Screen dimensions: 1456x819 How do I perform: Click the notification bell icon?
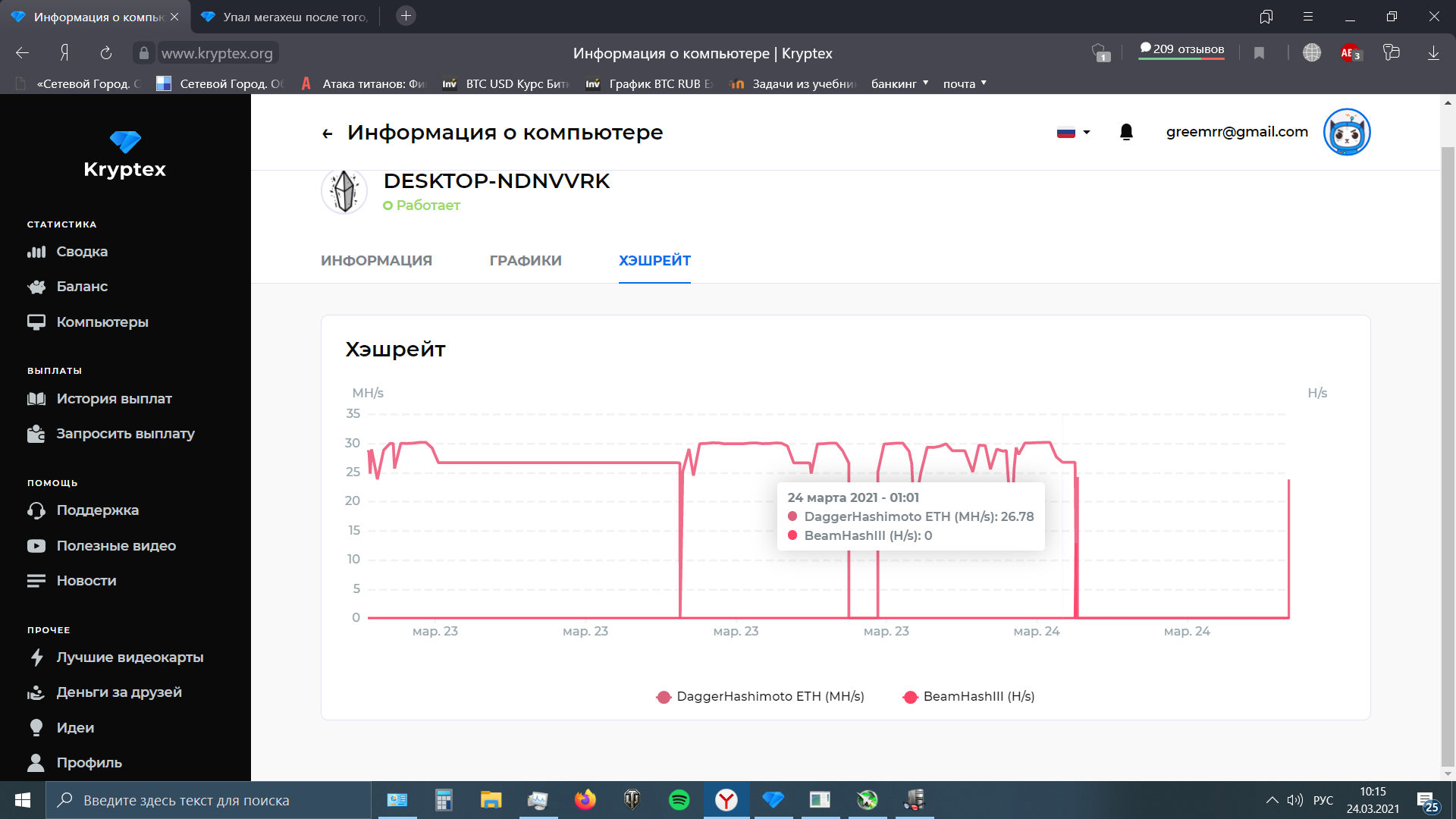click(x=1126, y=132)
